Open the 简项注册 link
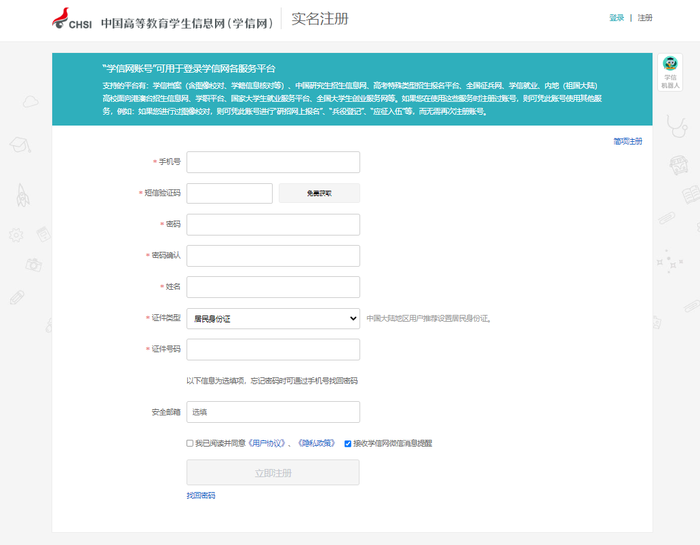 point(628,141)
